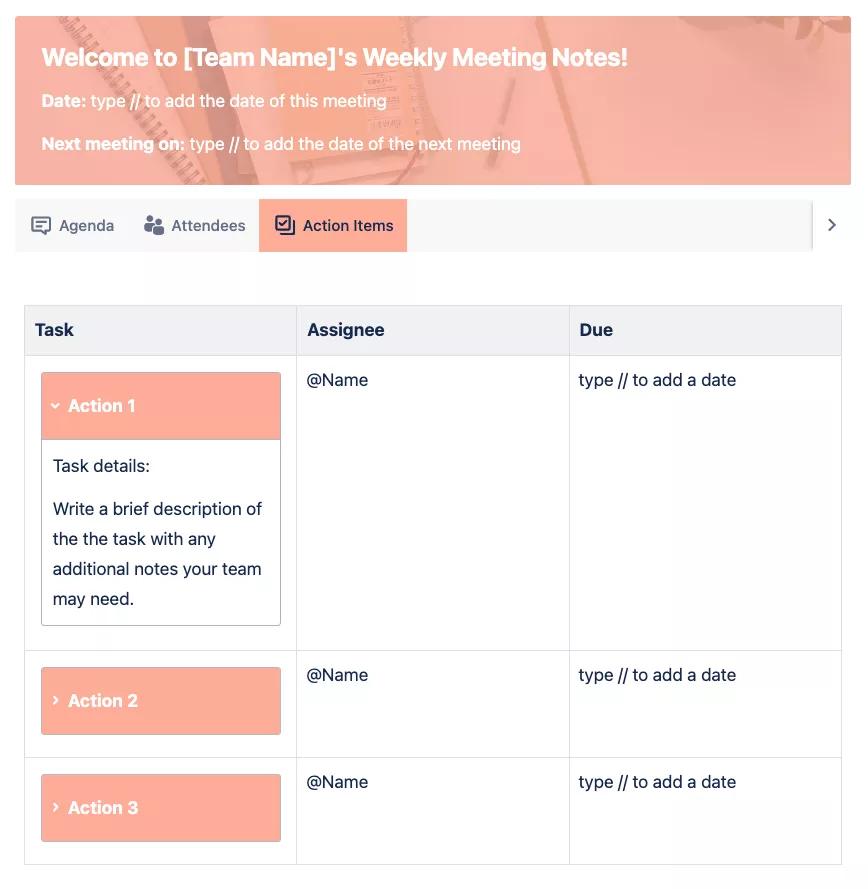This screenshot has height=889, width=868.
Task: Click the expand arrow on Action 3
Action: 55,807
